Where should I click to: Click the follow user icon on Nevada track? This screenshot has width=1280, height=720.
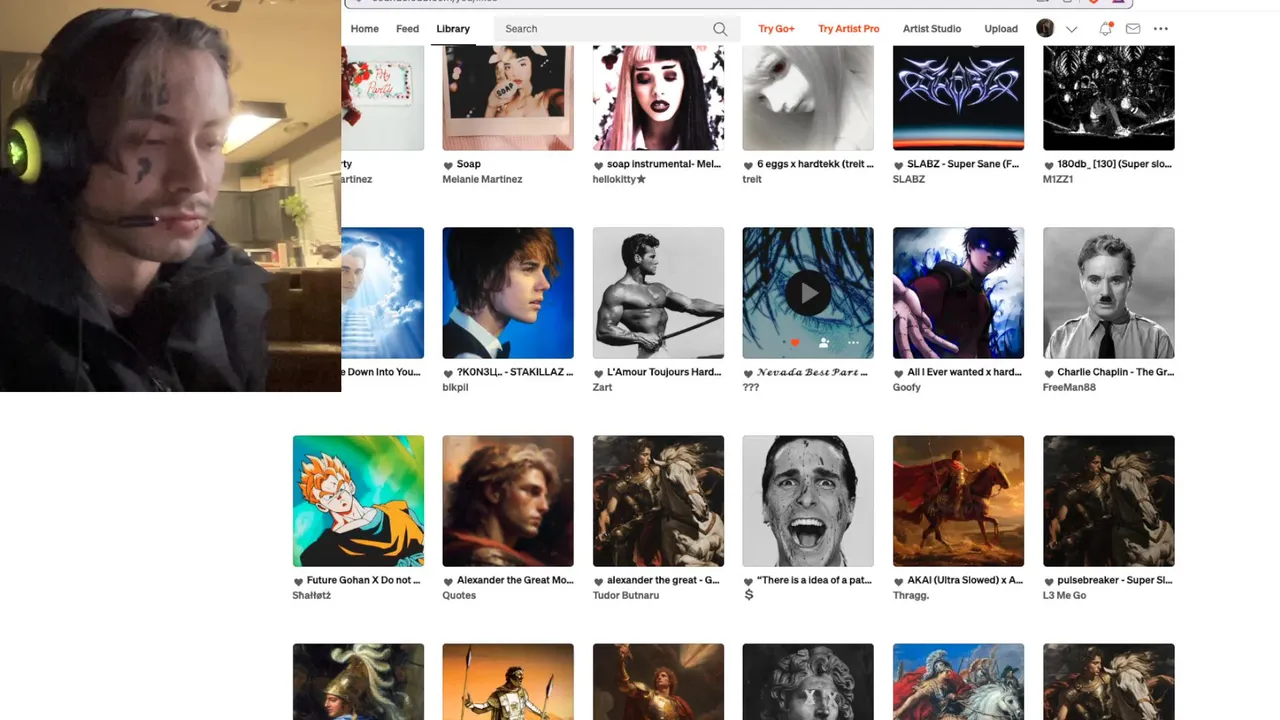click(x=824, y=342)
